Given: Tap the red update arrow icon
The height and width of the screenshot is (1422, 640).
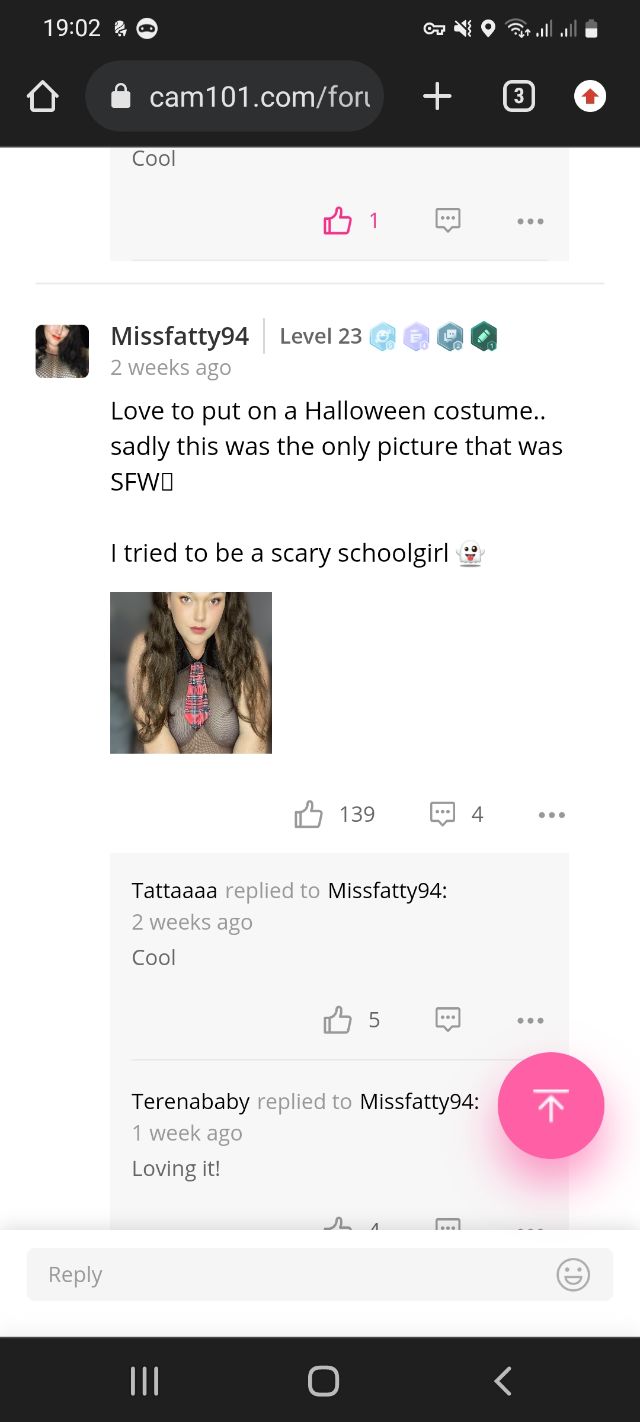Looking at the screenshot, I should tap(590, 97).
